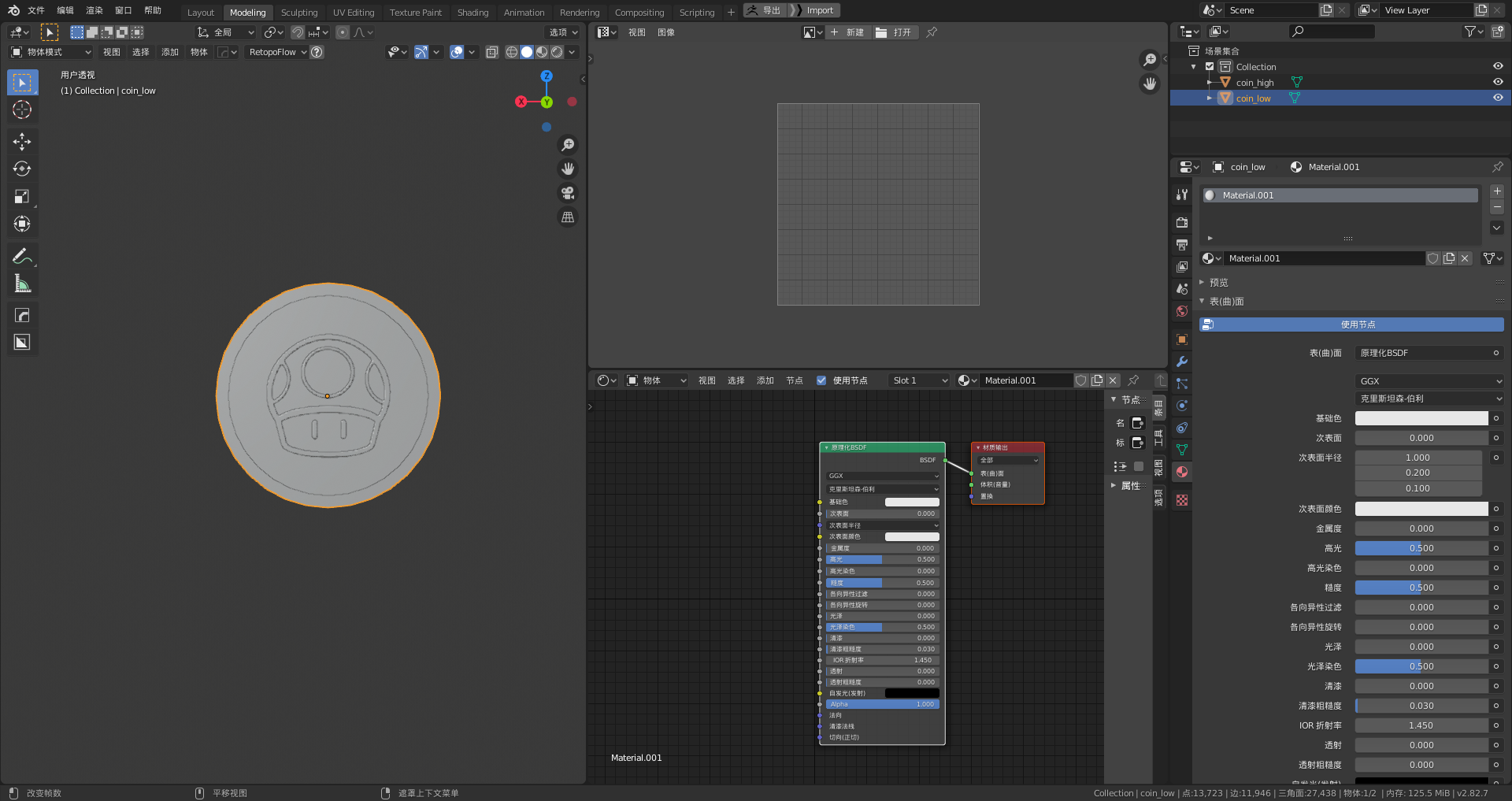Click 打开 to open an image
The height and width of the screenshot is (801, 1512).
pos(895,32)
